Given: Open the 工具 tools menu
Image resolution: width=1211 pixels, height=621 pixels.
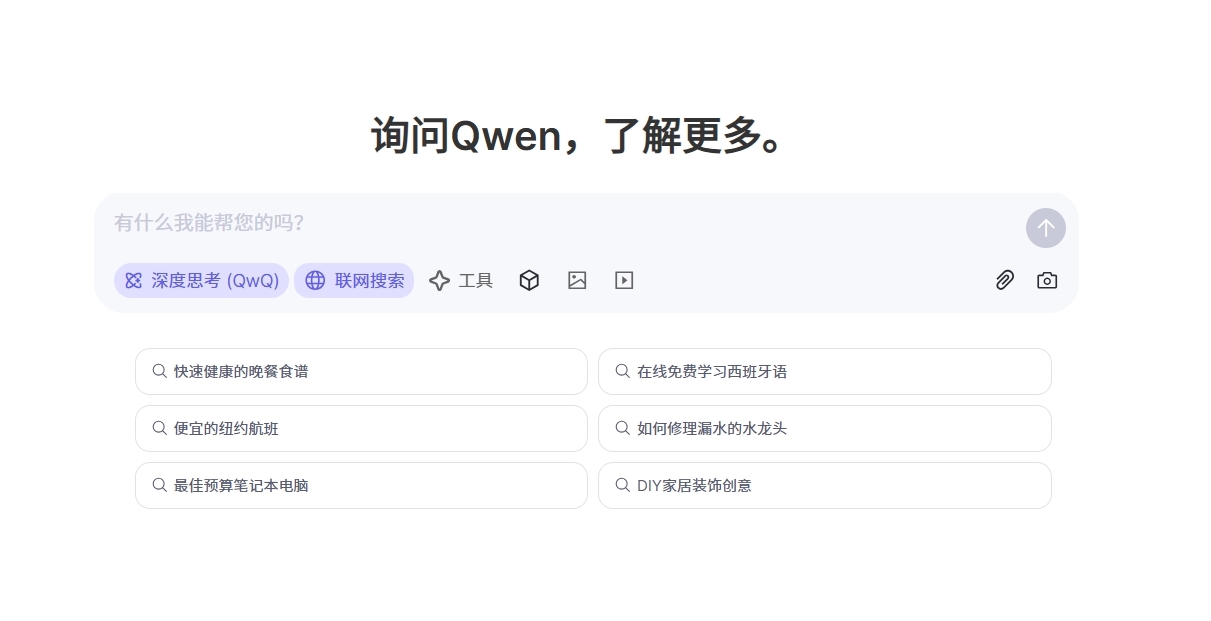Looking at the screenshot, I should pyautogui.click(x=461, y=281).
